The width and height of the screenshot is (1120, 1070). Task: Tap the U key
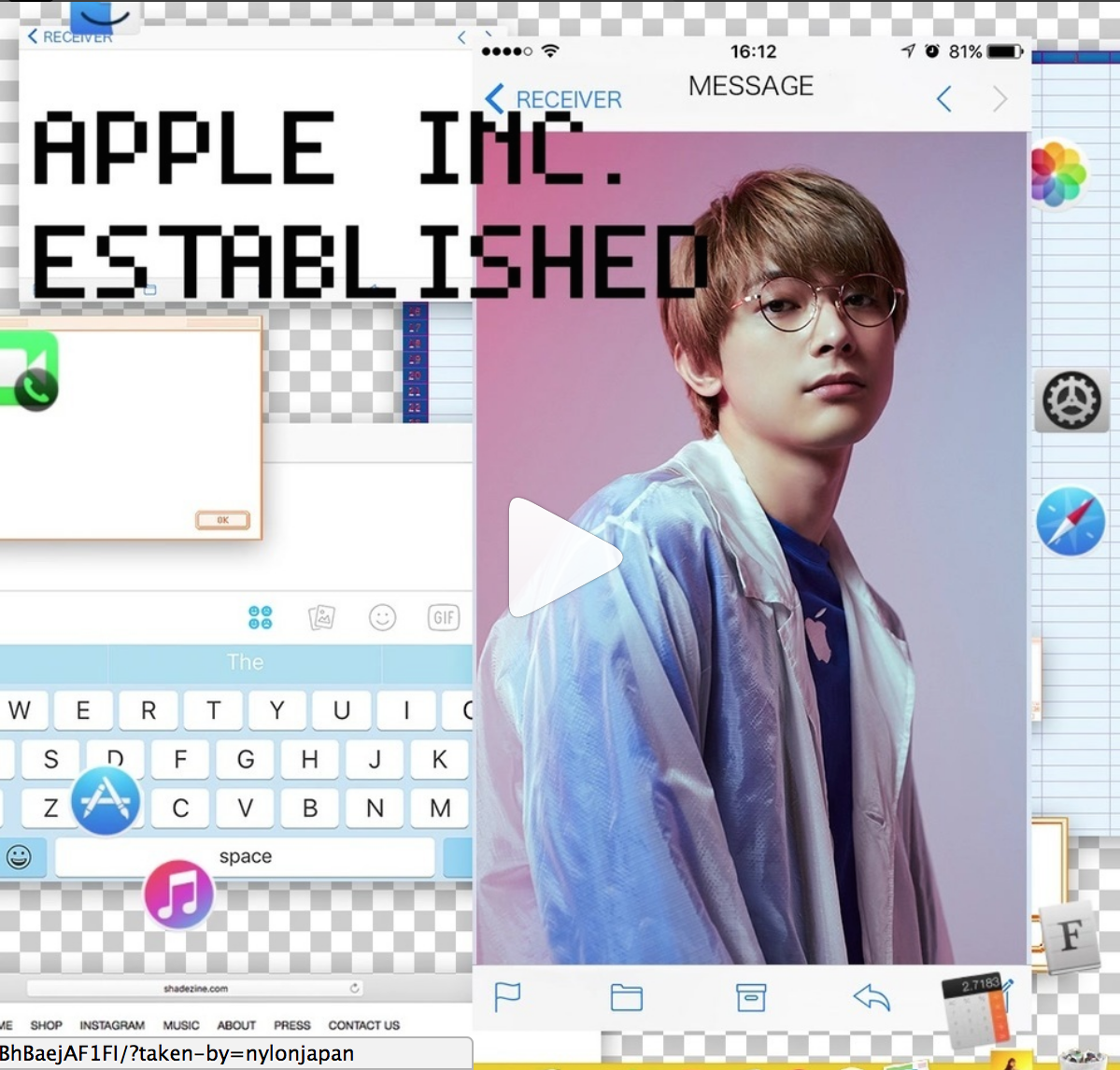(x=342, y=711)
